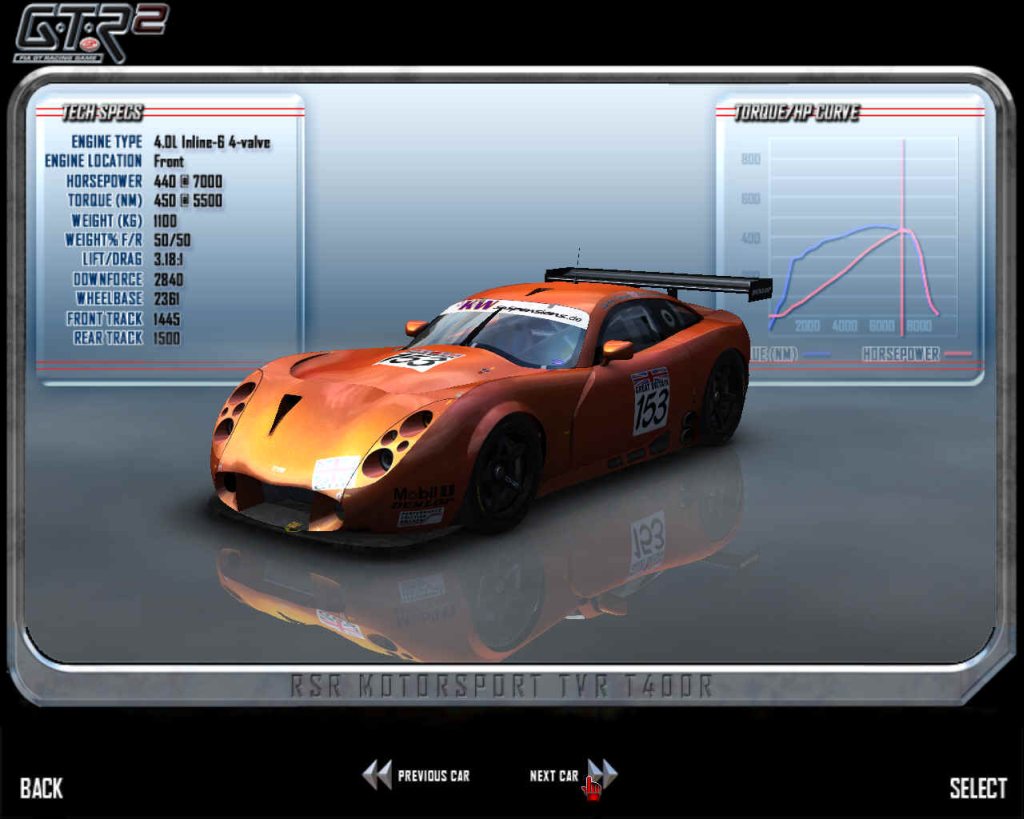Image resolution: width=1024 pixels, height=819 pixels.
Task: Click the ENGINE LOCATION value Front
Action: click(x=168, y=161)
